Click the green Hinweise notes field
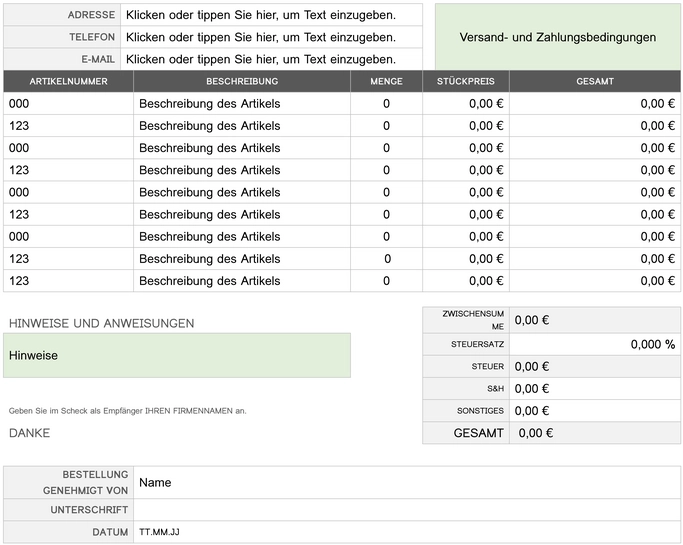The width and height of the screenshot is (683, 545). [177, 355]
